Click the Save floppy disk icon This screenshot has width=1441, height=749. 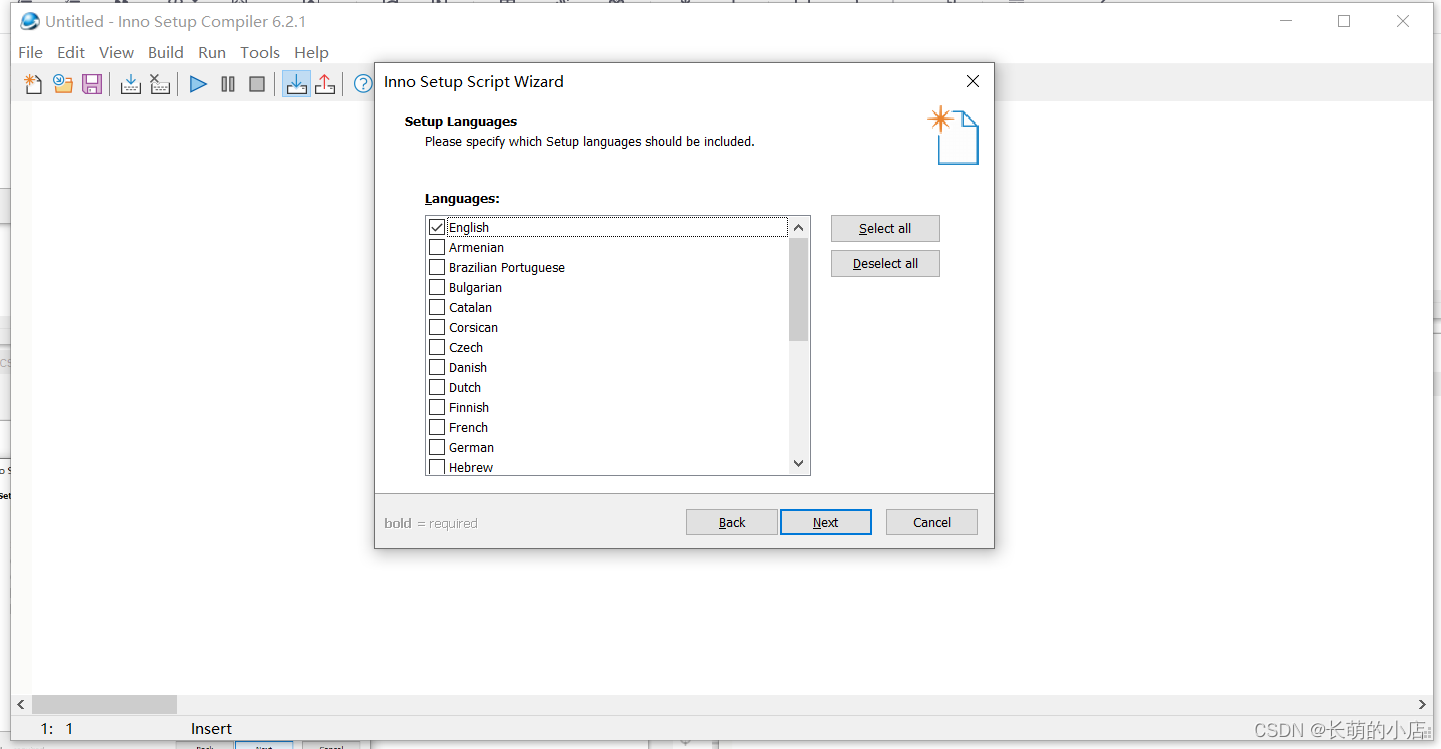coord(92,84)
